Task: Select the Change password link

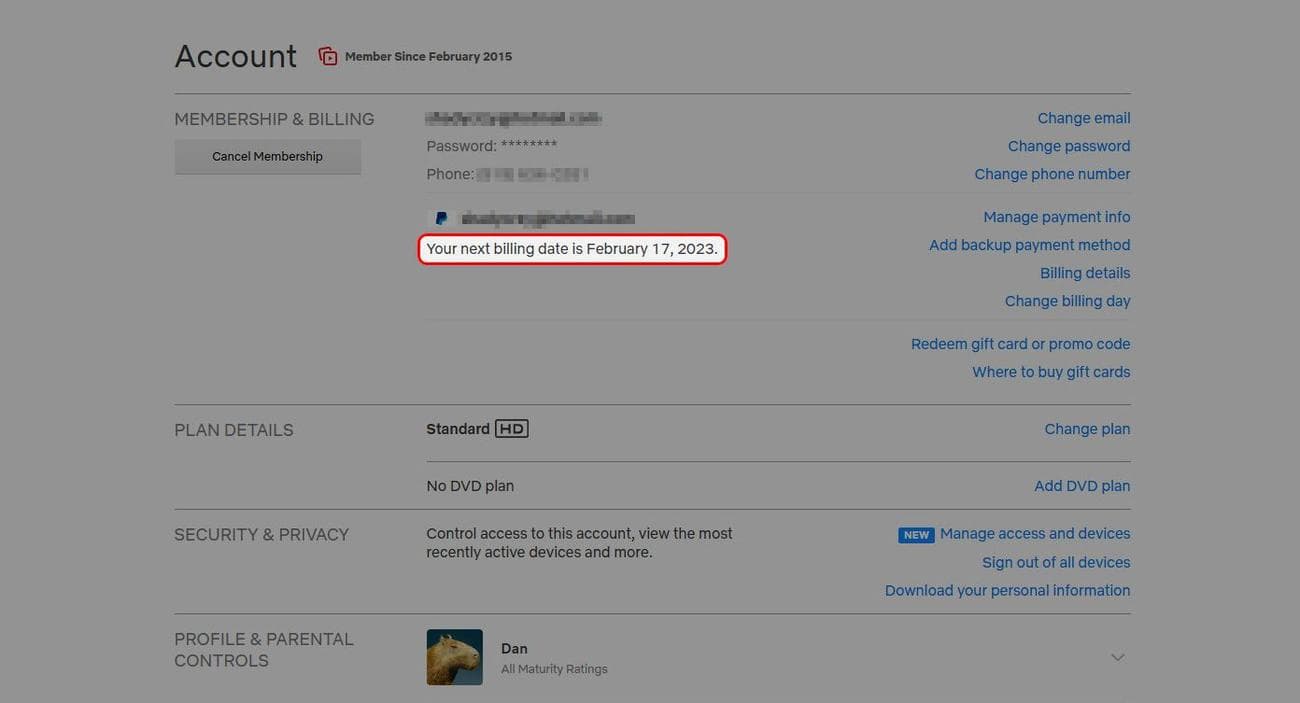Action: pyautogui.click(x=1068, y=146)
